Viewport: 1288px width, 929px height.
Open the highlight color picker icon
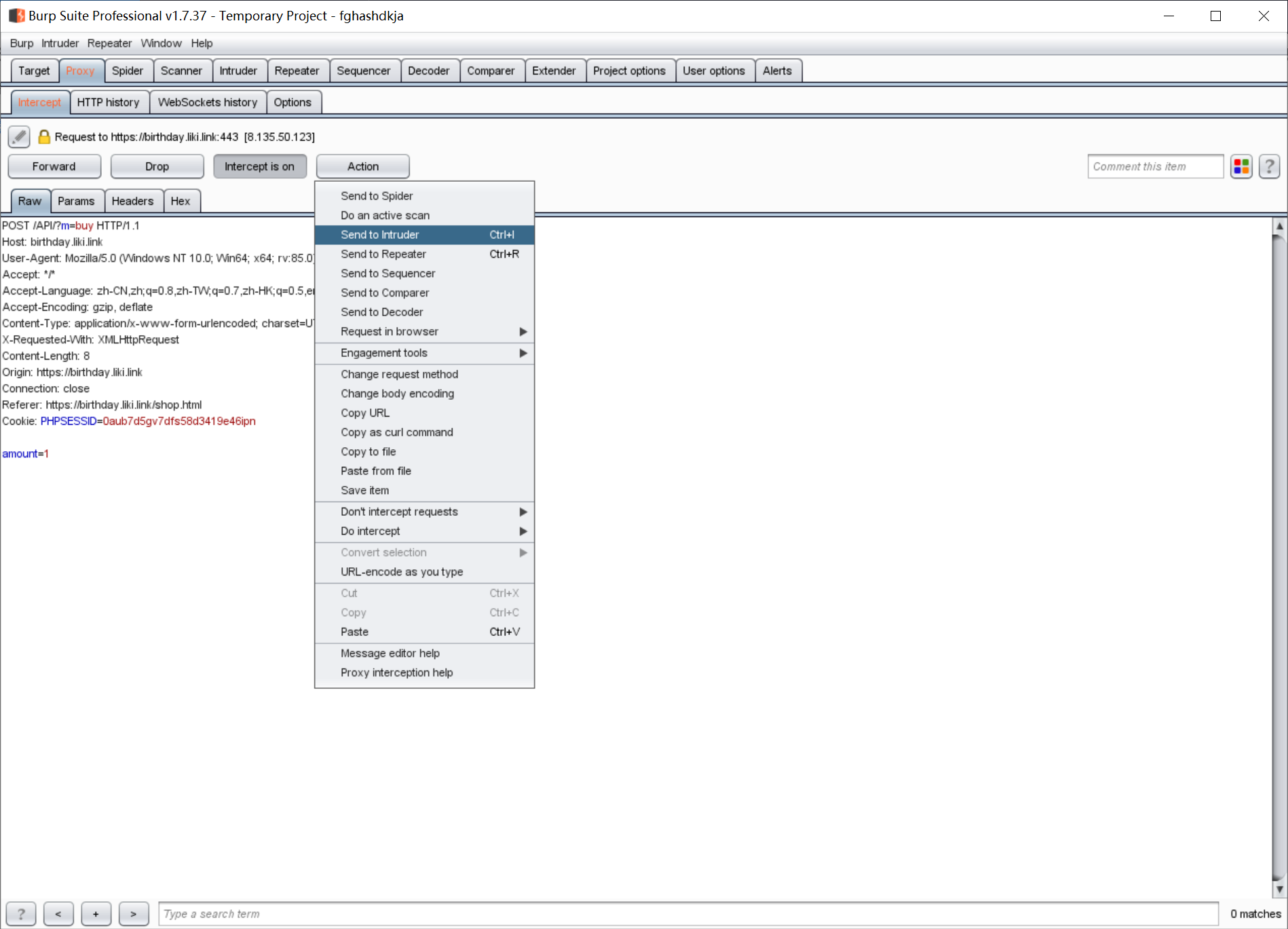tap(1242, 166)
